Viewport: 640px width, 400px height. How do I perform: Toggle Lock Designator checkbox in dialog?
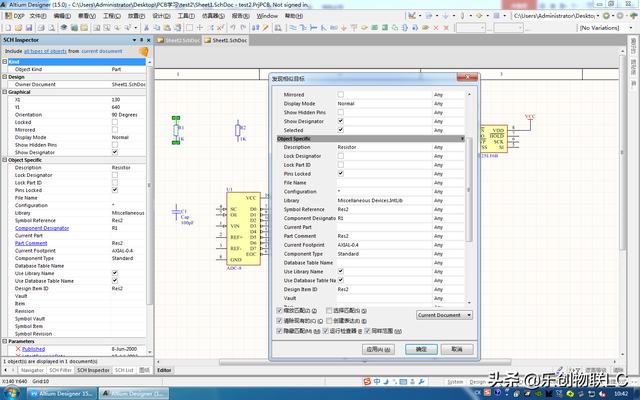click(340, 156)
